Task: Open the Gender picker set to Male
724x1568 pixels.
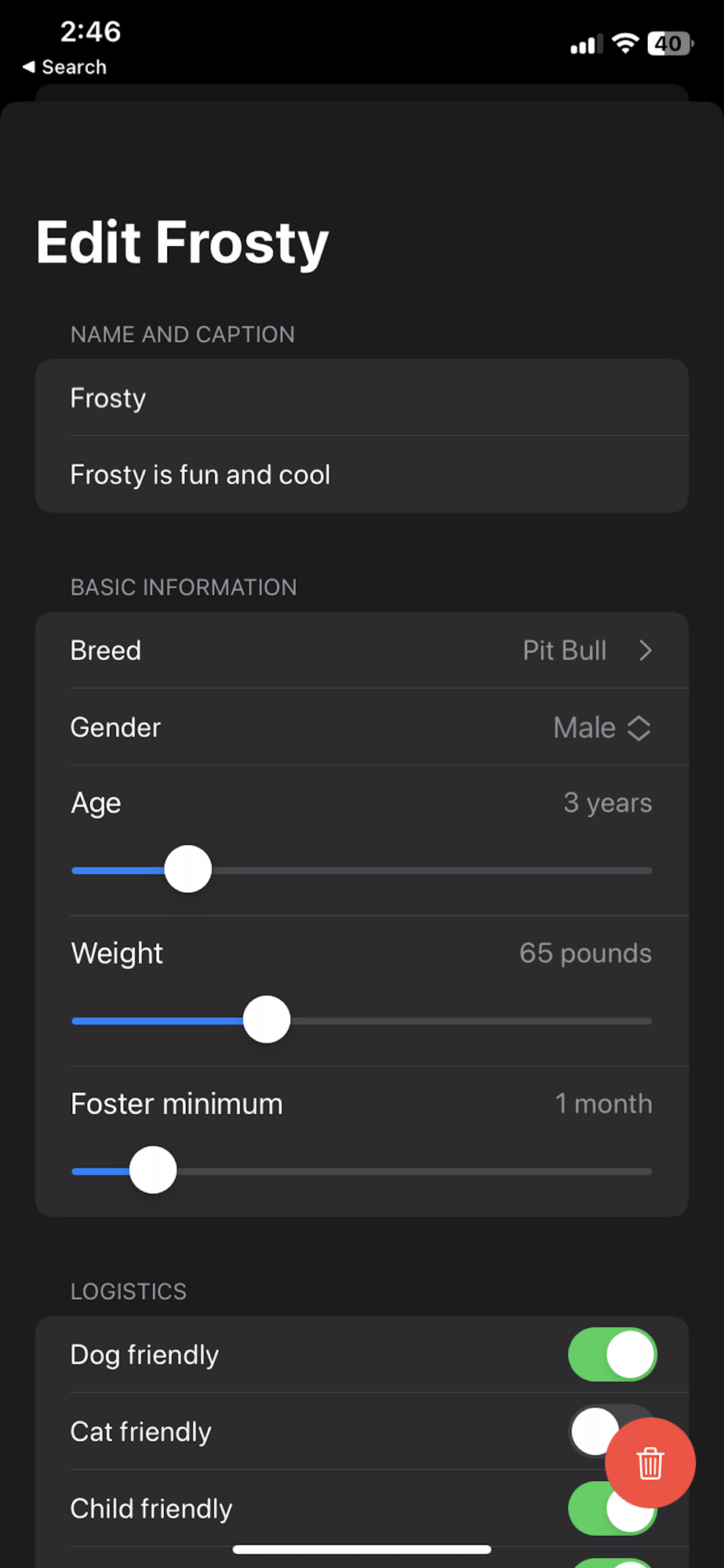Action: (x=584, y=728)
